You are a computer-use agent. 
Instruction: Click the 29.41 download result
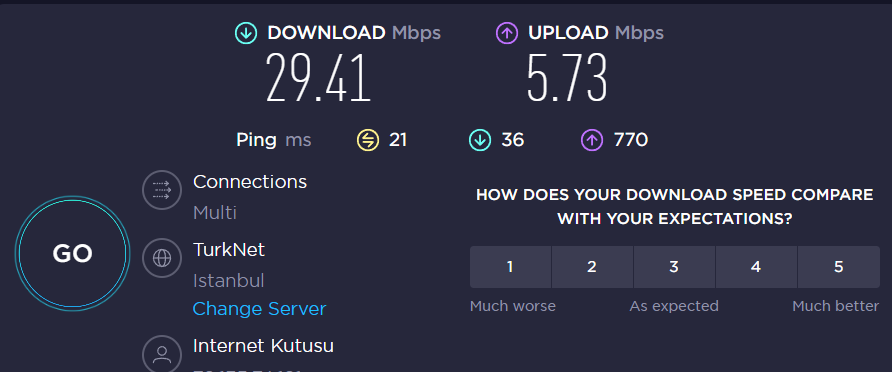tap(319, 77)
